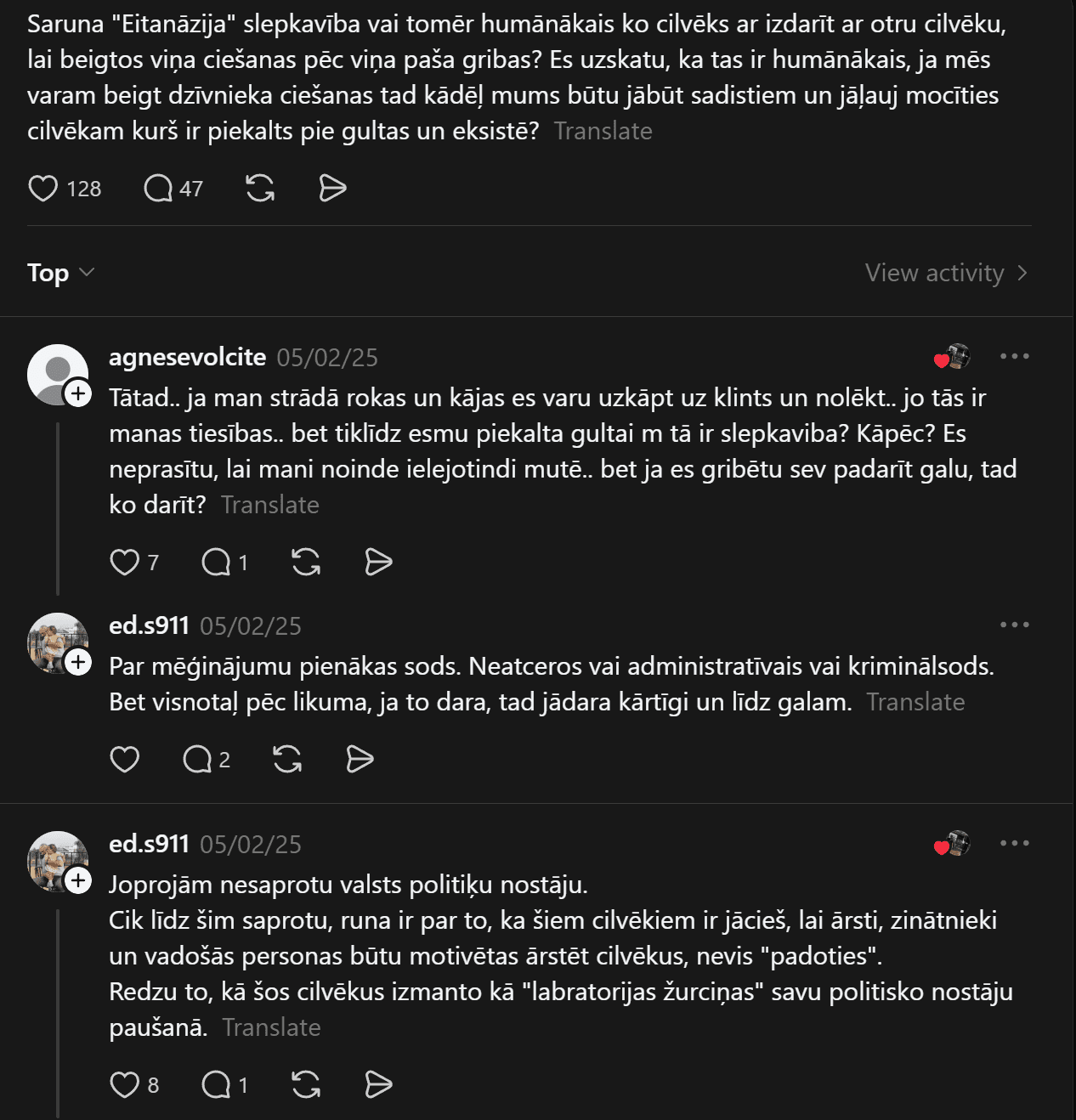Like the main post with 128 likes
This screenshot has width=1076, height=1120.
coord(43,188)
